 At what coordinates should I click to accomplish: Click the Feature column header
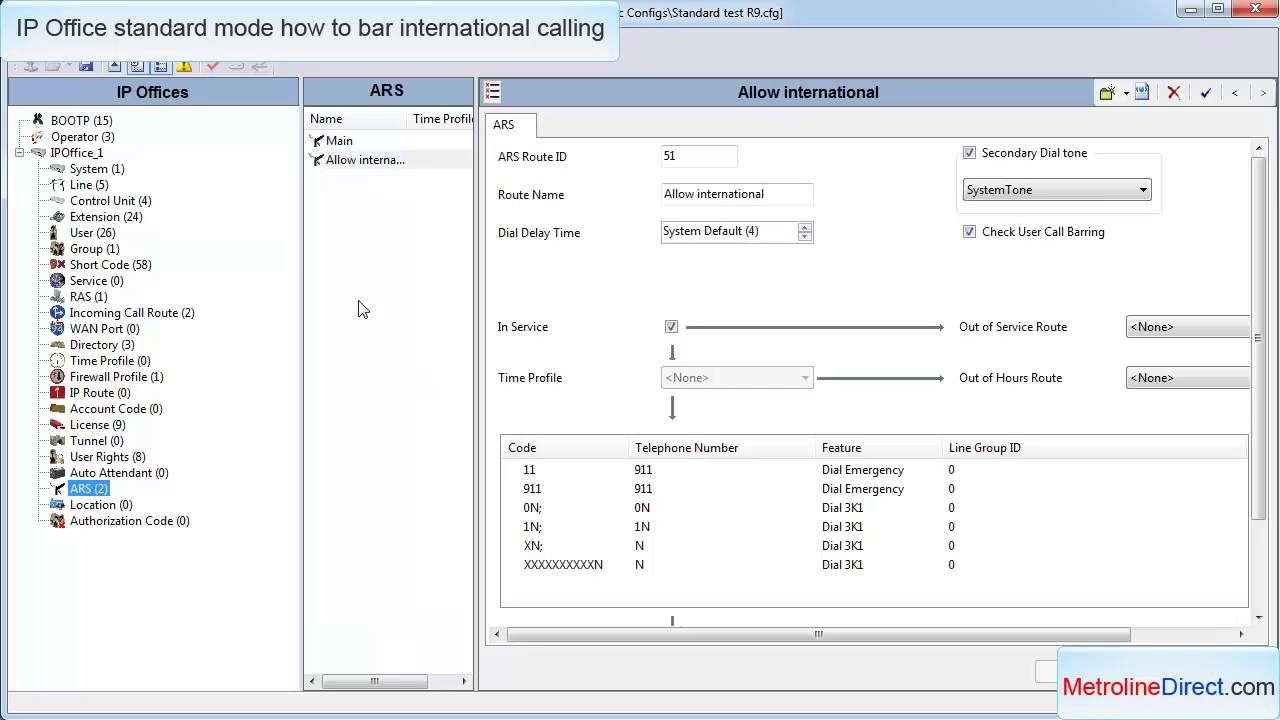(x=879, y=448)
